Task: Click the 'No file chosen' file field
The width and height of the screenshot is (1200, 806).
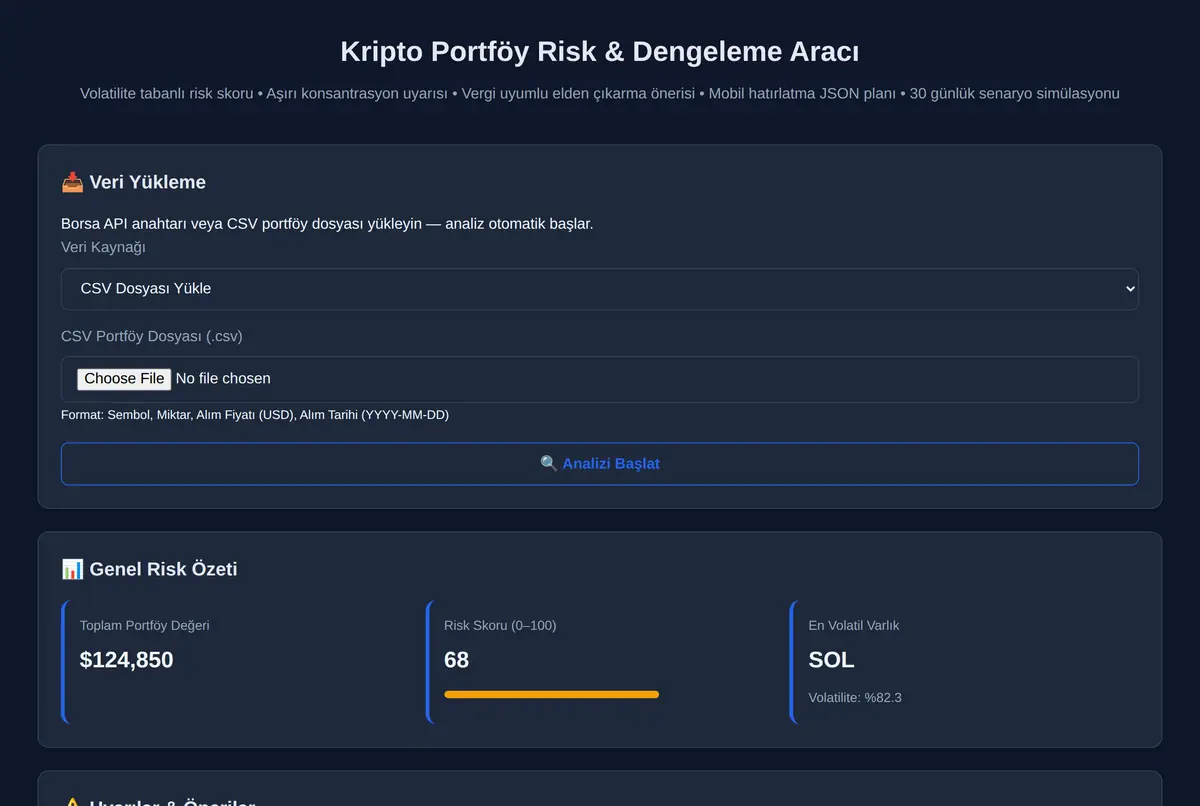Action: [600, 379]
